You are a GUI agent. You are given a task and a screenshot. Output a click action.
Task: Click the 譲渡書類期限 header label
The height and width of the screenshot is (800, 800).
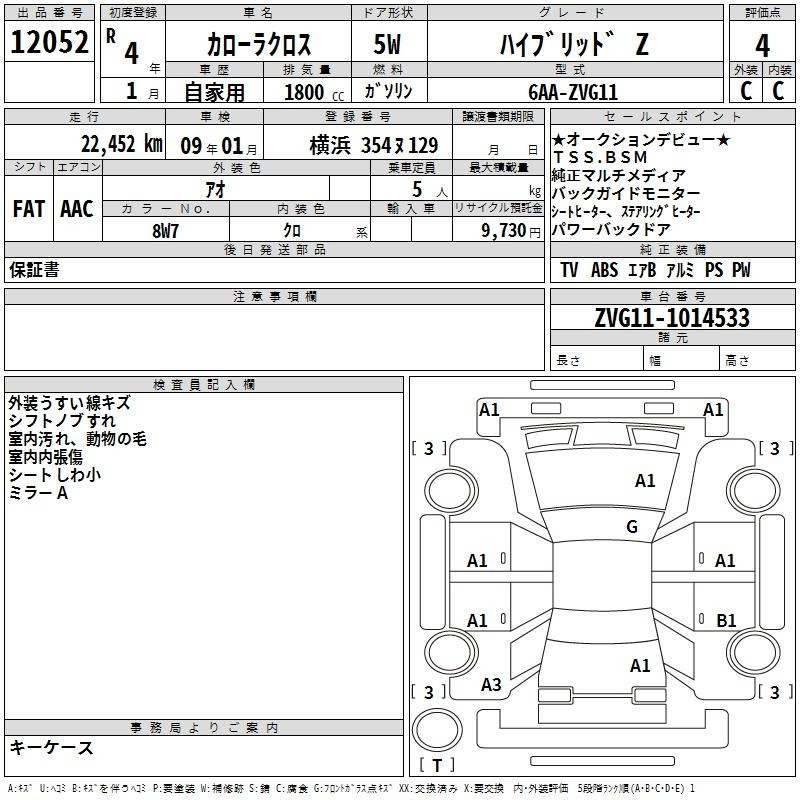click(x=498, y=116)
